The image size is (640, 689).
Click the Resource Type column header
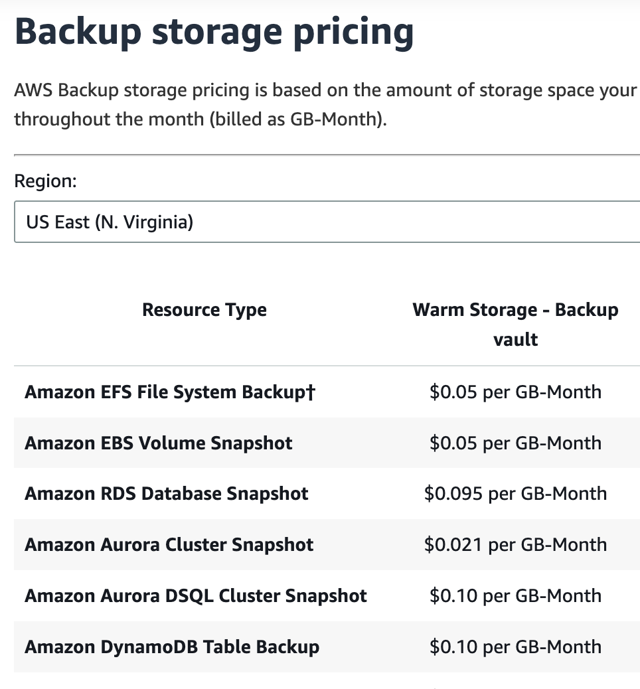204,310
